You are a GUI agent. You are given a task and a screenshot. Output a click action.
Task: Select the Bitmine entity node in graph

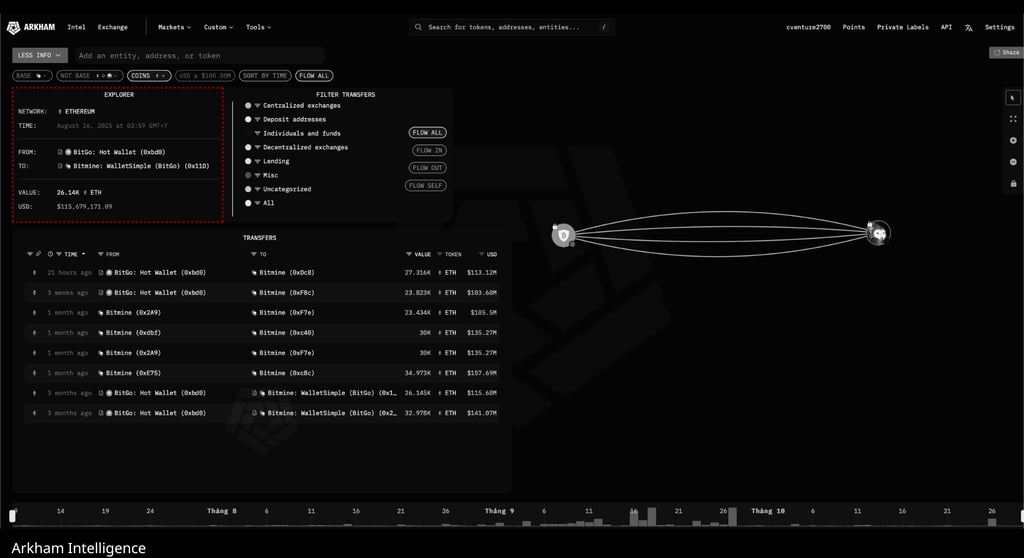[878, 233]
